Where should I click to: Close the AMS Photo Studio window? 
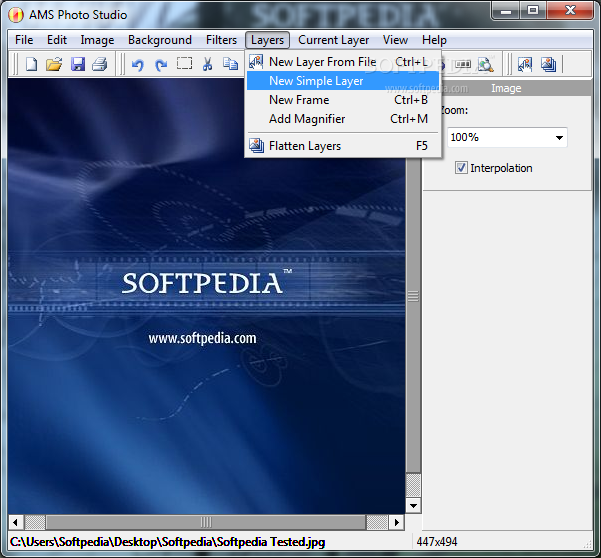(x=570, y=11)
